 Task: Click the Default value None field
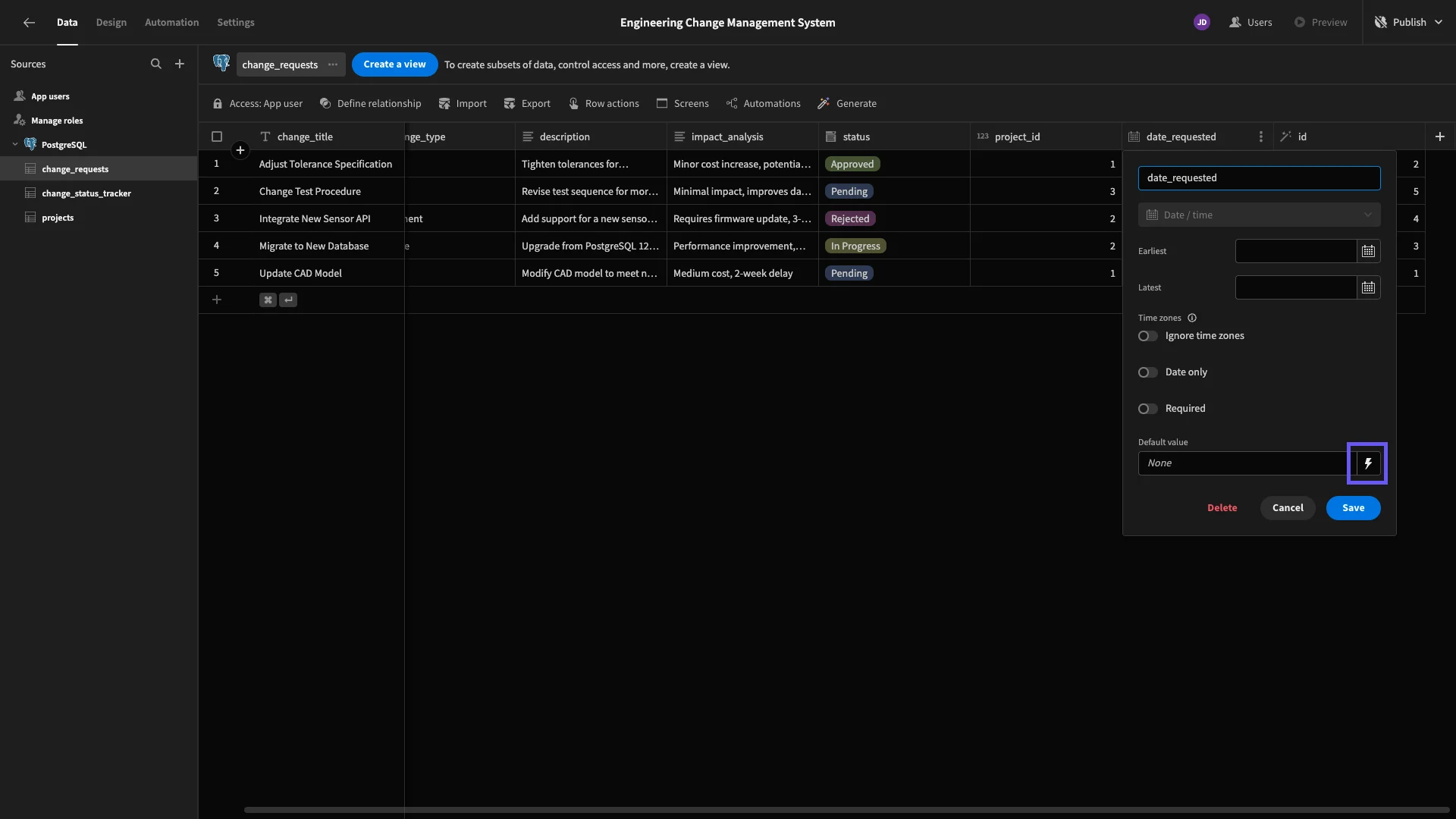click(x=1247, y=463)
